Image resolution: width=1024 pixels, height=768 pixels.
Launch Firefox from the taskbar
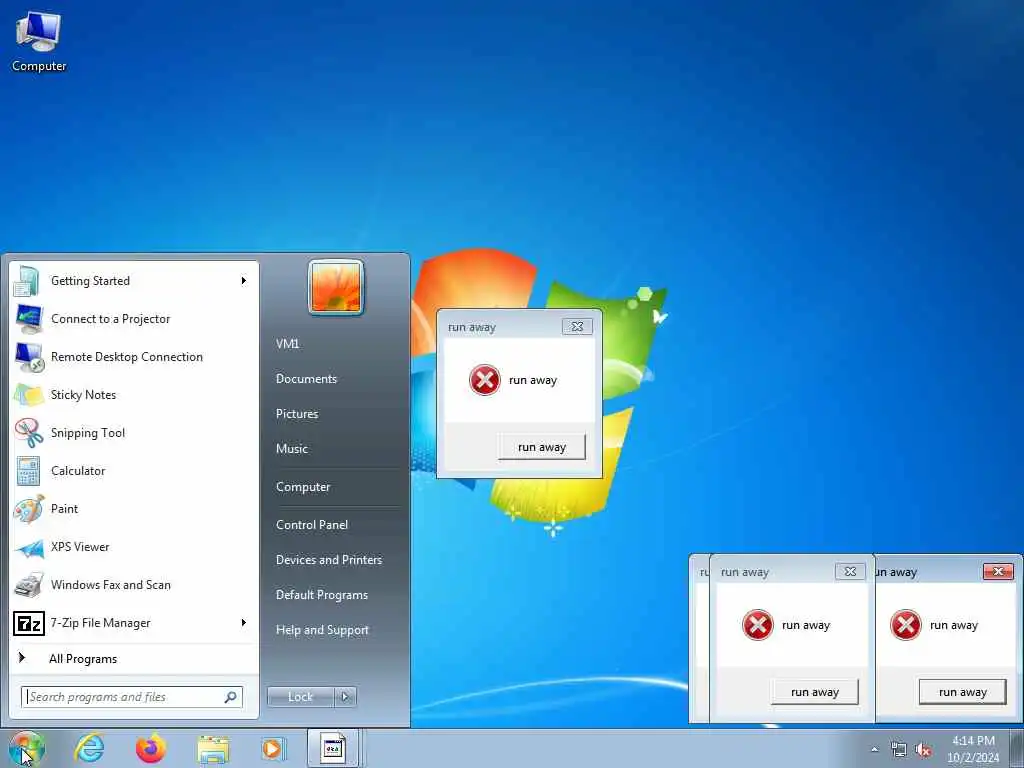point(151,748)
